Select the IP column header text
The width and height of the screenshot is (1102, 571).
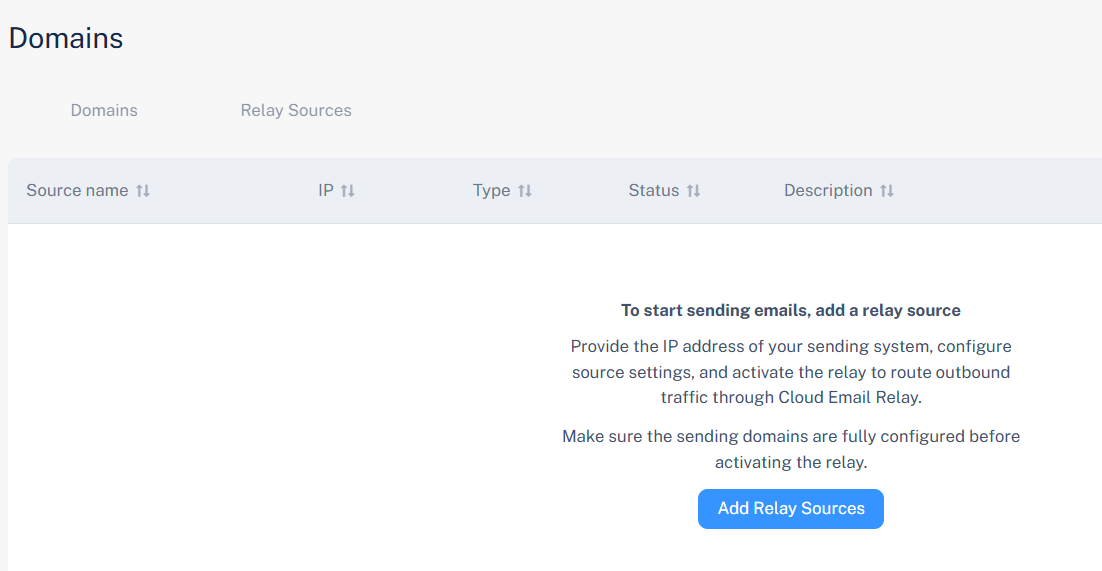[325, 190]
